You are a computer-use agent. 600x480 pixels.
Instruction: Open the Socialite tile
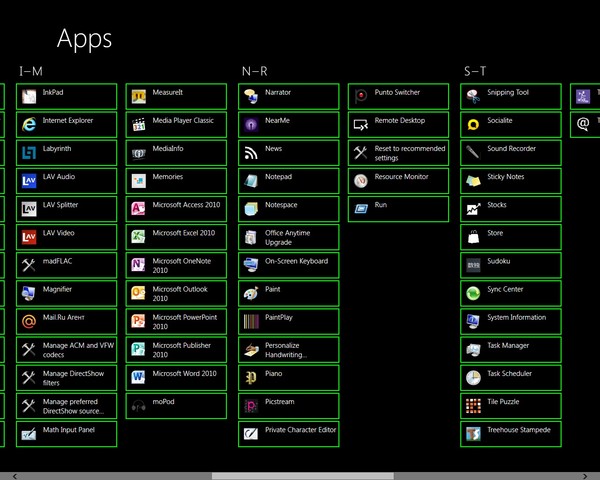point(511,125)
